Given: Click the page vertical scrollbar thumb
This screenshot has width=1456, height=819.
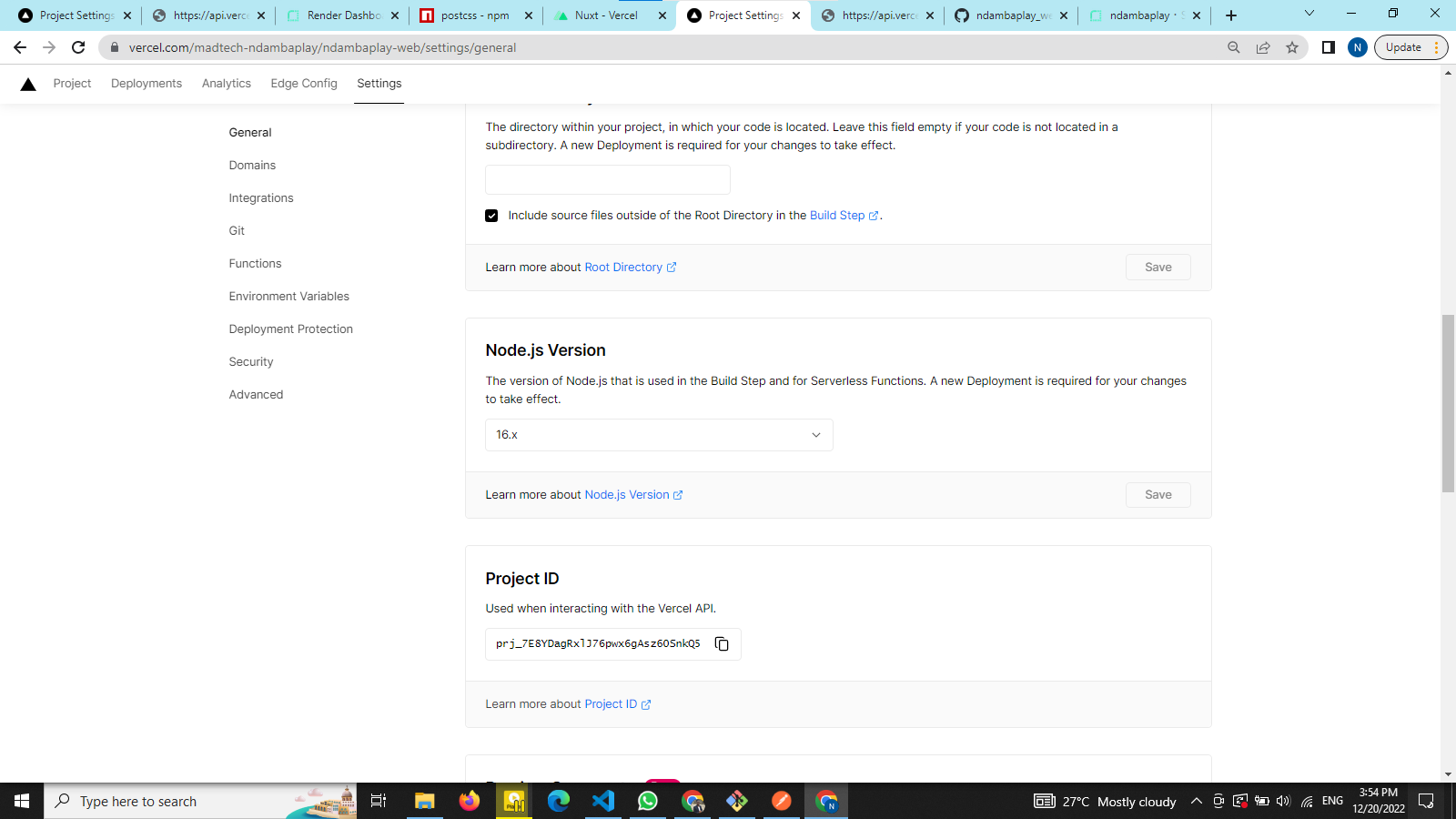Looking at the screenshot, I should point(1448,403).
